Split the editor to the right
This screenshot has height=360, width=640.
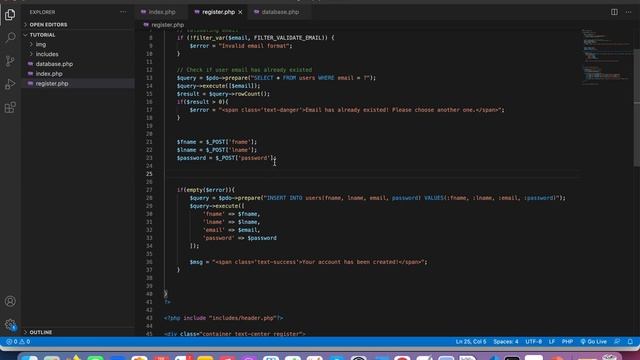[x=614, y=12]
